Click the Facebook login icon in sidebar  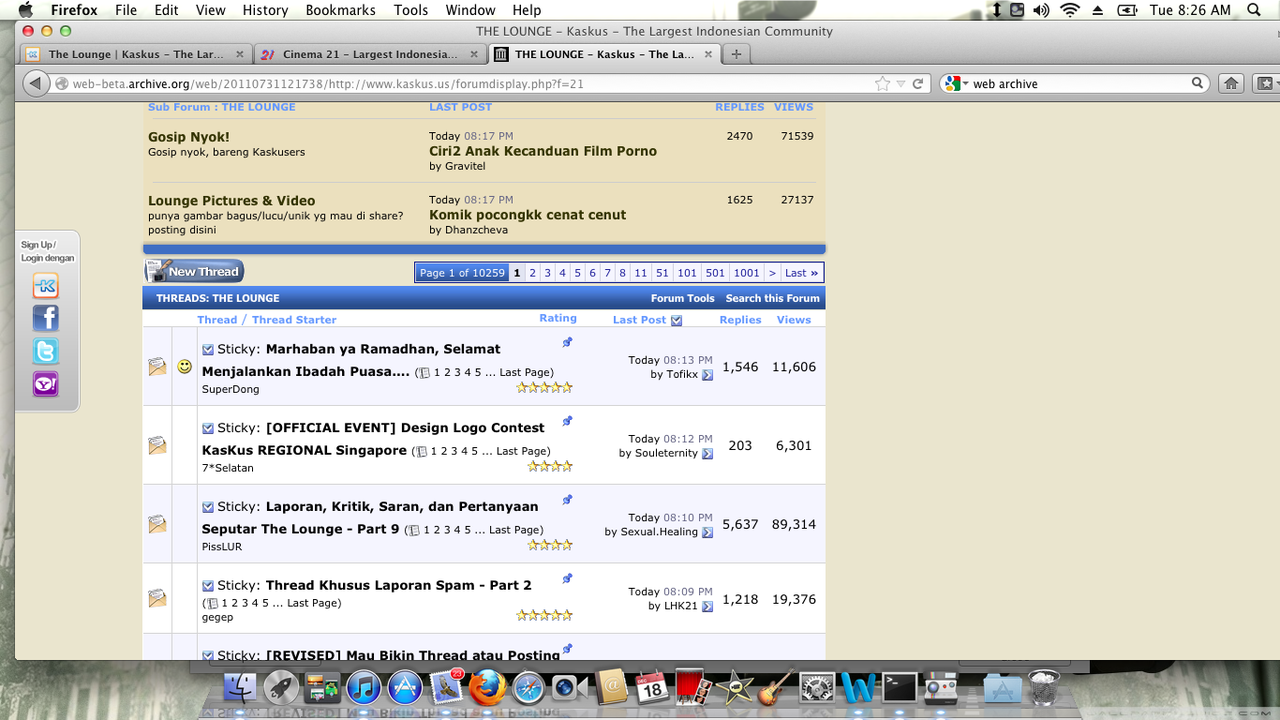(45, 318)
